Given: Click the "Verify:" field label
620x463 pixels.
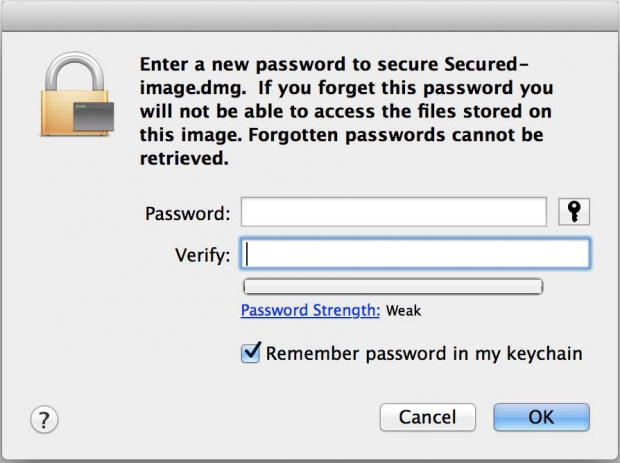Looking at the screenshot, I should 202,255.
